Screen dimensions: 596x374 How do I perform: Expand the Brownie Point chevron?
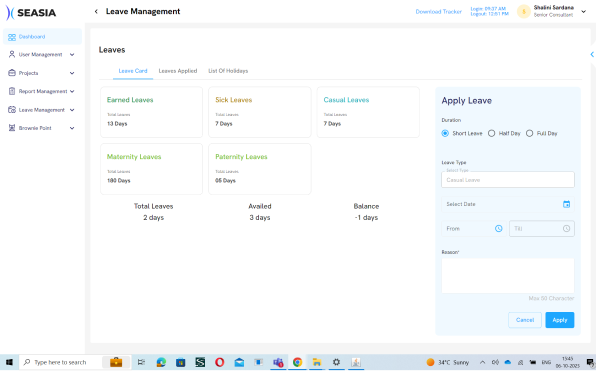coord(72,128)
